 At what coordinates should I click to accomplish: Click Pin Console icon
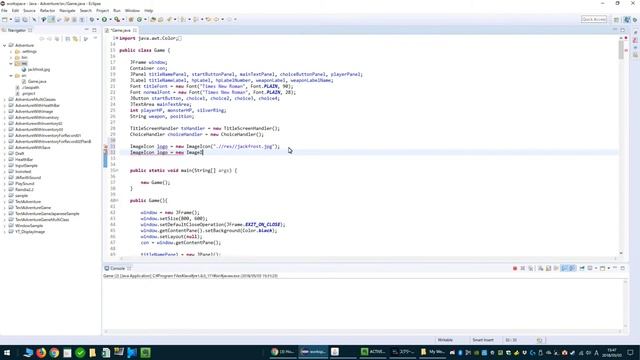click(x=582, y=268)
